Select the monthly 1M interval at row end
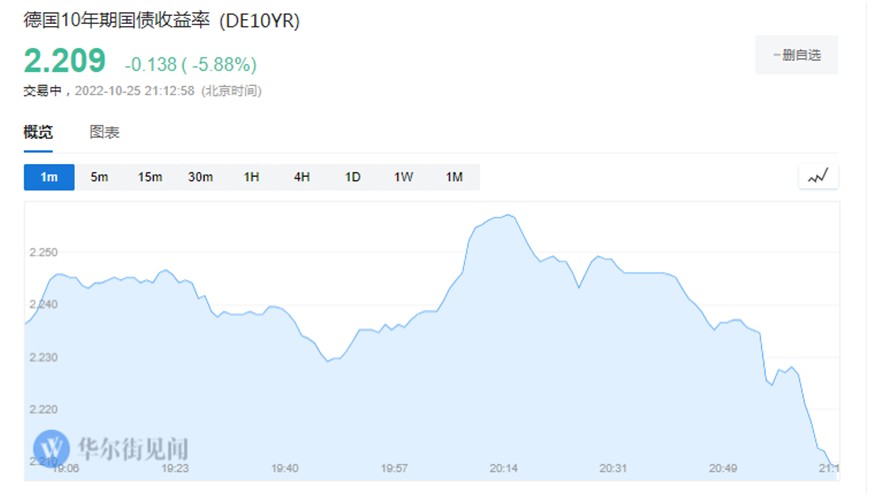The image size is (869, 496). click(x=454, y=177)
